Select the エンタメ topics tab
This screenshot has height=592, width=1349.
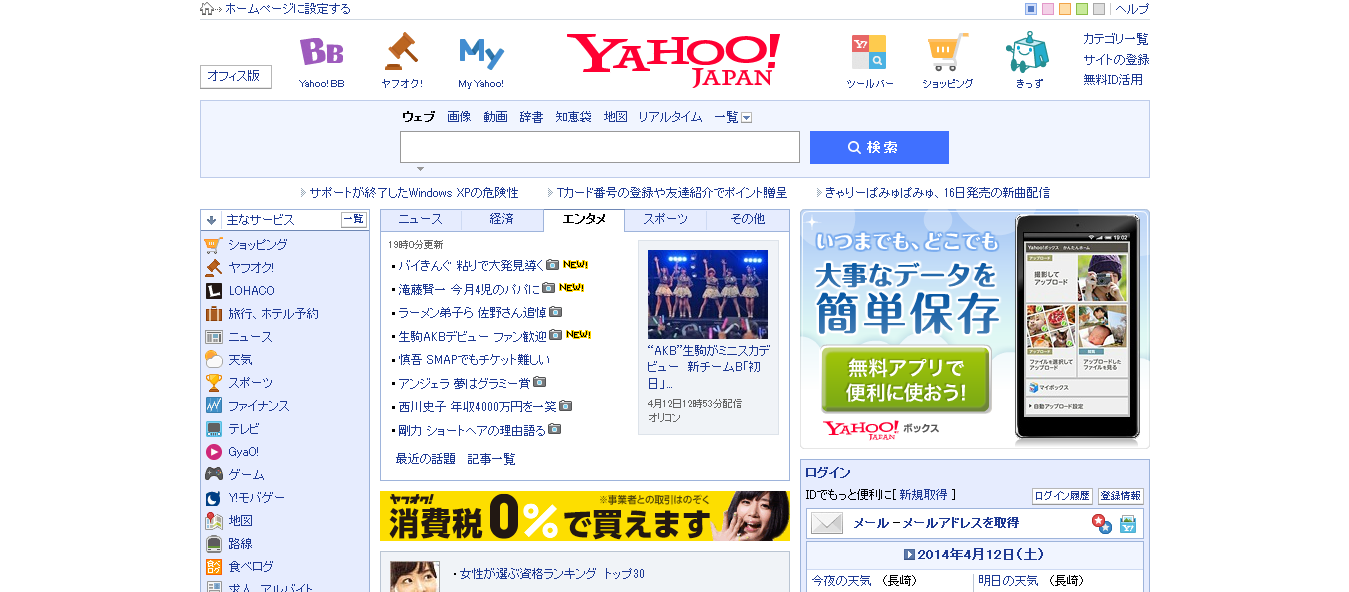click(x=584, y=220)
